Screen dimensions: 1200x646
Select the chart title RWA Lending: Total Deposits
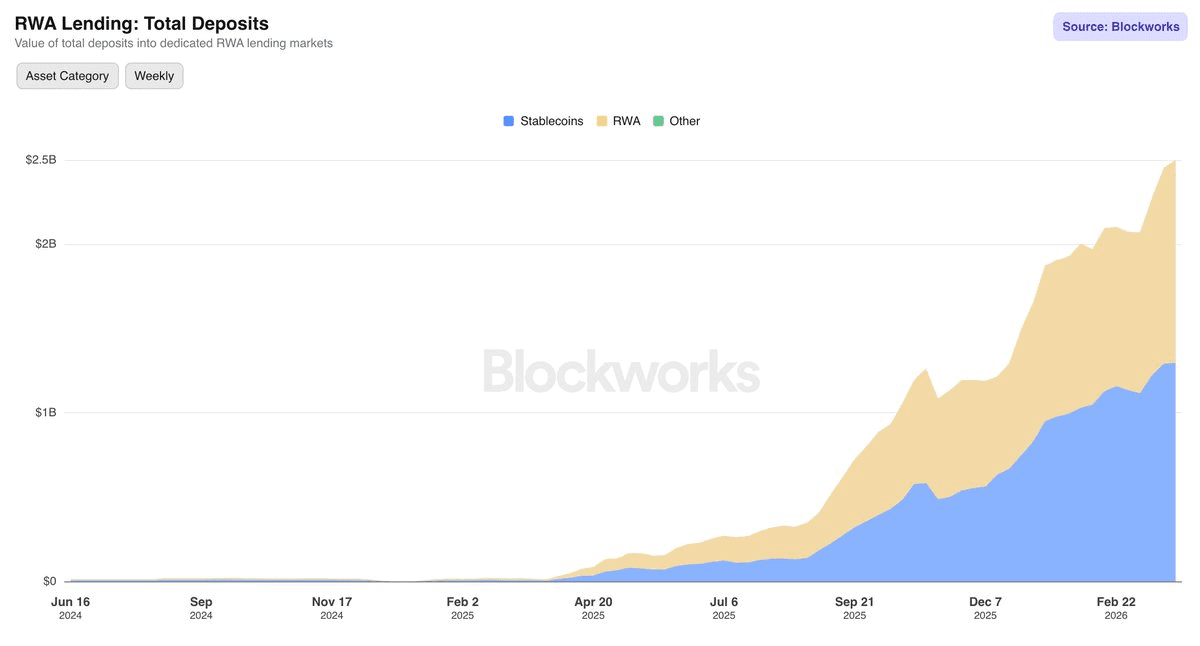point(141,23)
